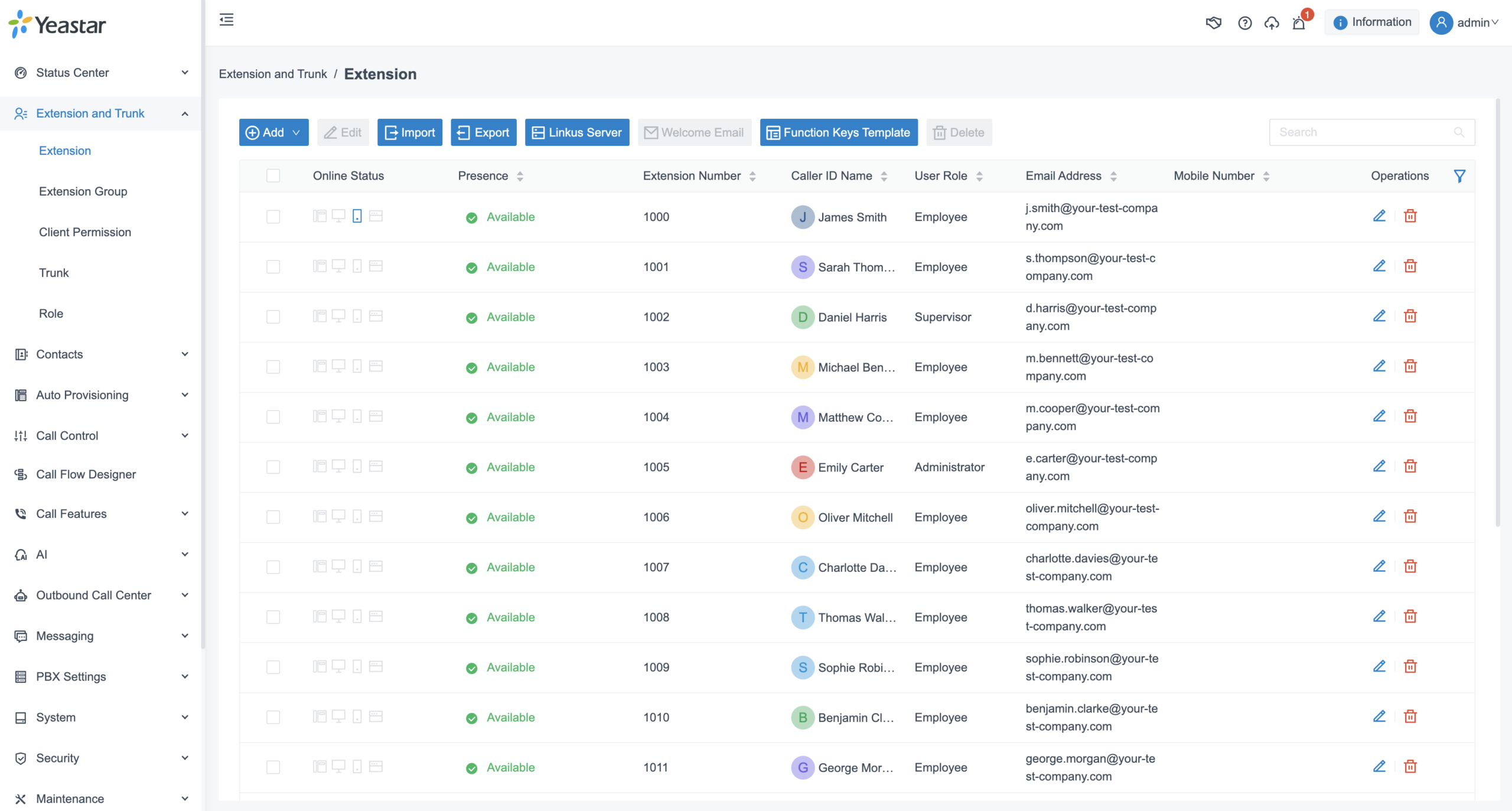Click the search magnifier icon

click(1459, 132)
